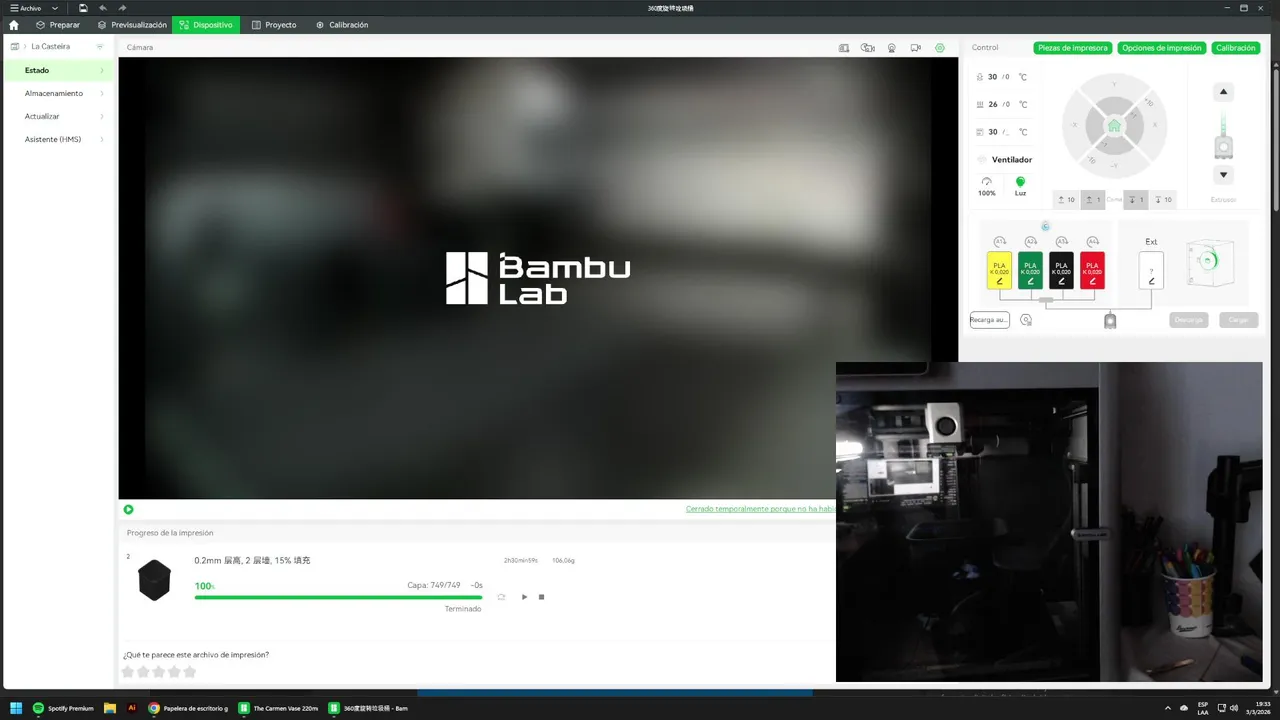Open timelapse recording icon above camera
The height and width of the screenshot is (720, 1280).
point(867,47)
